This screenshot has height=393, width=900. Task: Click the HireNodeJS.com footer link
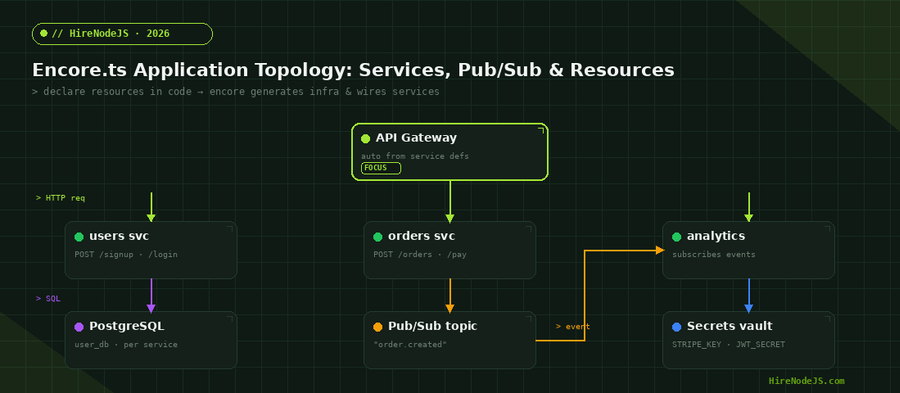click(806, 381)
